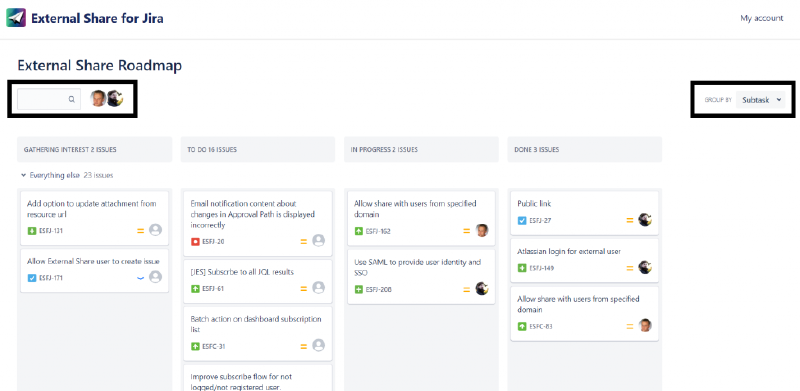Open card [JES] Subscribe to all JQL results
The width and height of the screenshot is (800, 391).
pyautogui.click(x=258, y=281)
